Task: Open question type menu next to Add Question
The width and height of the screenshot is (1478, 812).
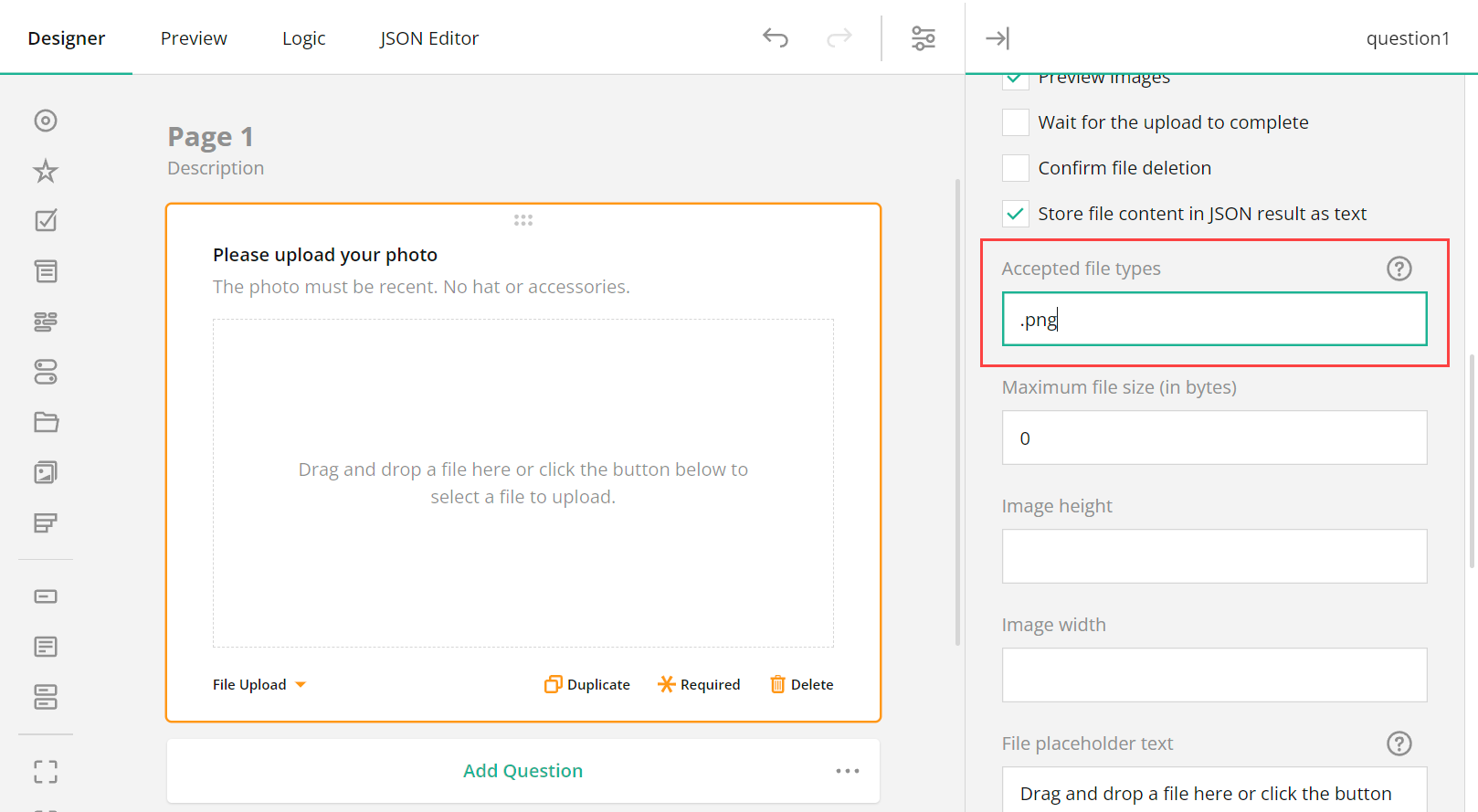Action: click(848, 771)
